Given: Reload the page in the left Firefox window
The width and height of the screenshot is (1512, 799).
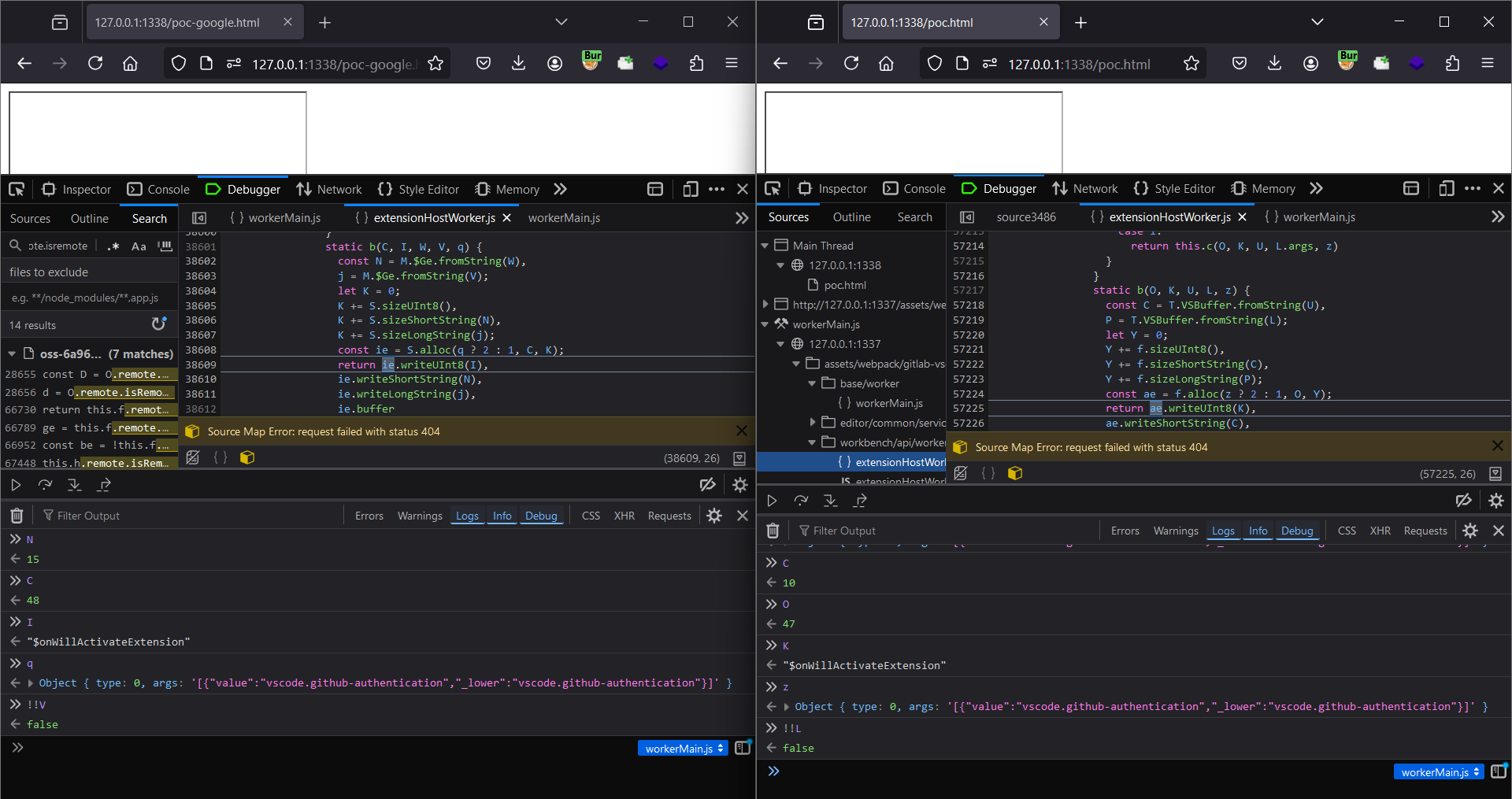Looking at the screenshot, I should (x=95, y=63).
